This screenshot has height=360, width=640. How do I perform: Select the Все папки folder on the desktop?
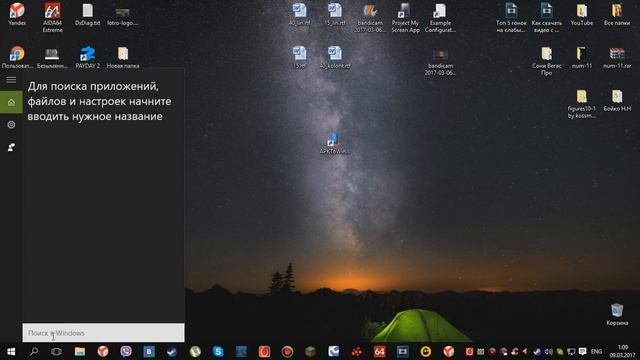point(617,14)
